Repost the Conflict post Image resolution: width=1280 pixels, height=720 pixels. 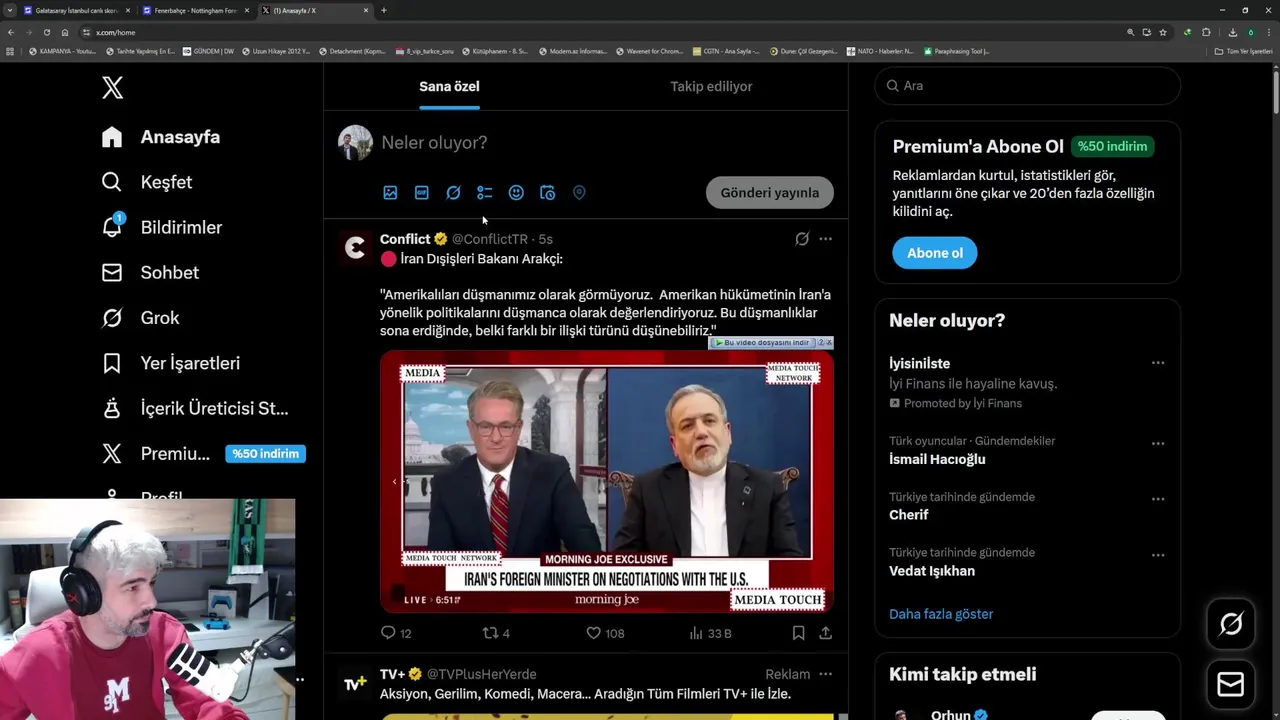pos(496,633)
